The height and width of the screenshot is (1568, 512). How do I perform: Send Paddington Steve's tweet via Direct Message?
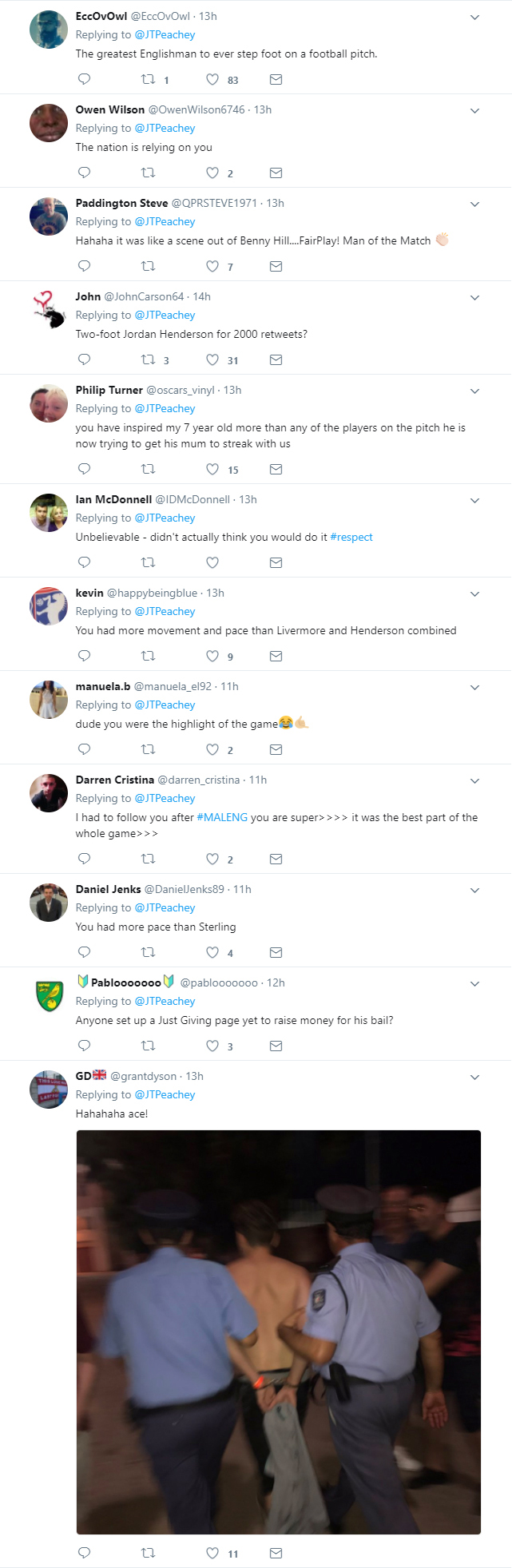(276, 266)
